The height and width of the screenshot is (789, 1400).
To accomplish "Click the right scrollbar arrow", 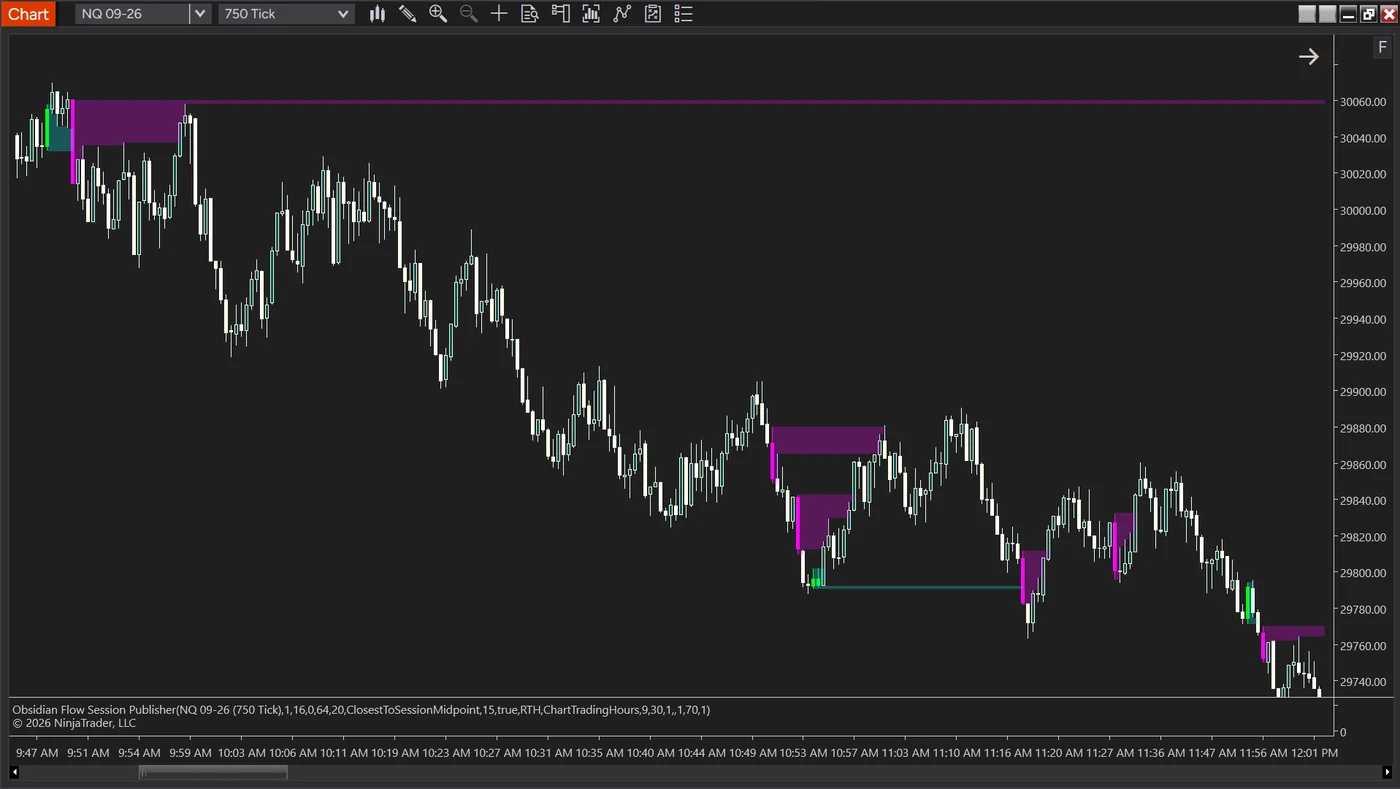I will (1386, 772).
